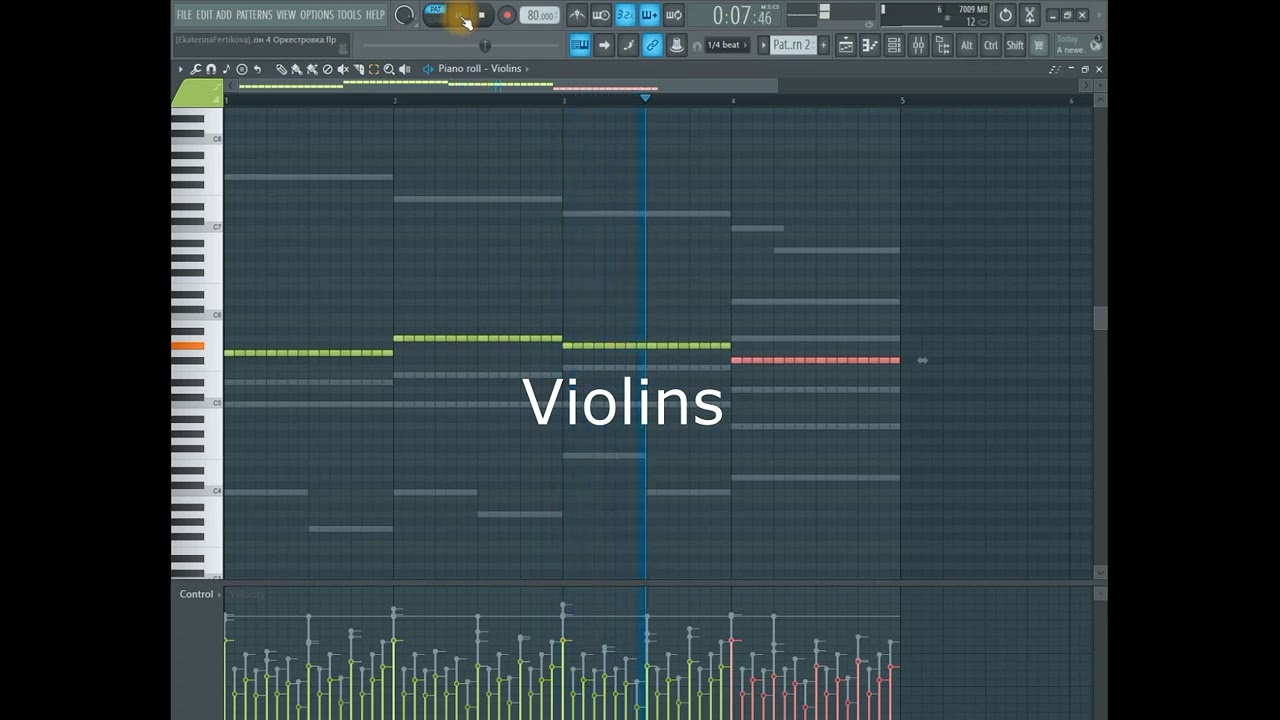Click the top hat multilink controllers icon
This screenshot has height=720, width=1280.
pyautogui.click(x=677, y=45)
